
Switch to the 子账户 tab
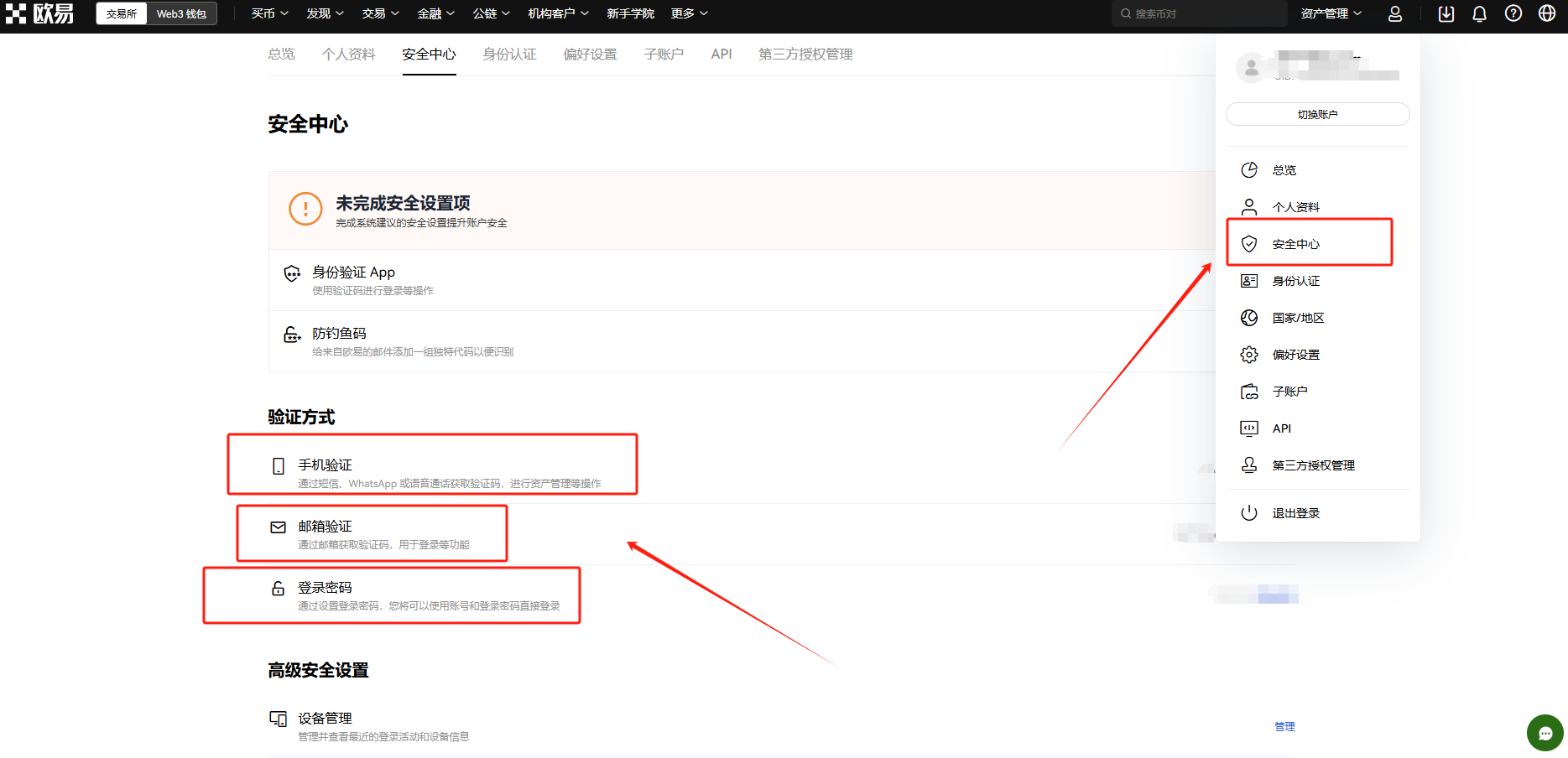tap(664, 55)
